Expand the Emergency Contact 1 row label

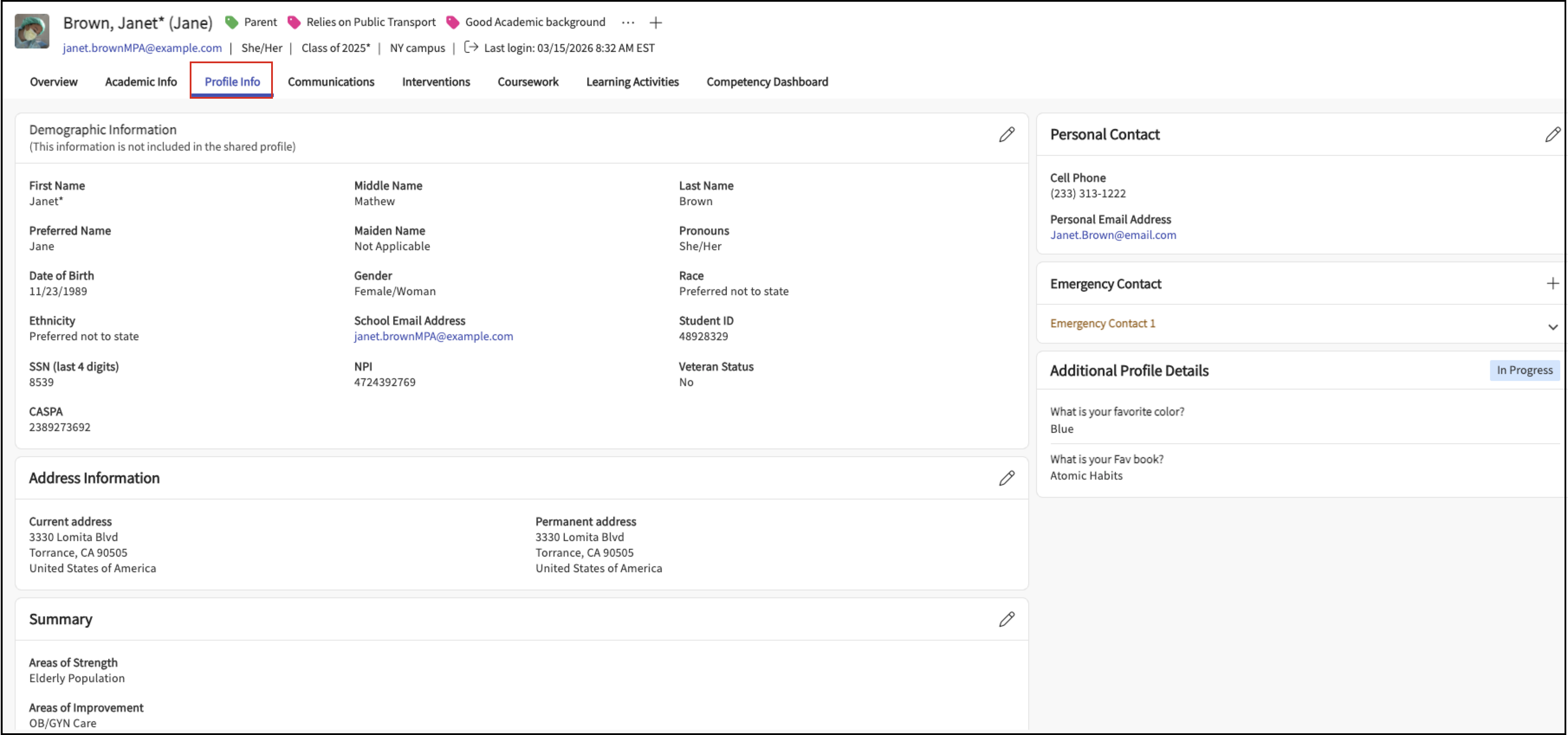pyautogui.click(x=1102, y=324)
